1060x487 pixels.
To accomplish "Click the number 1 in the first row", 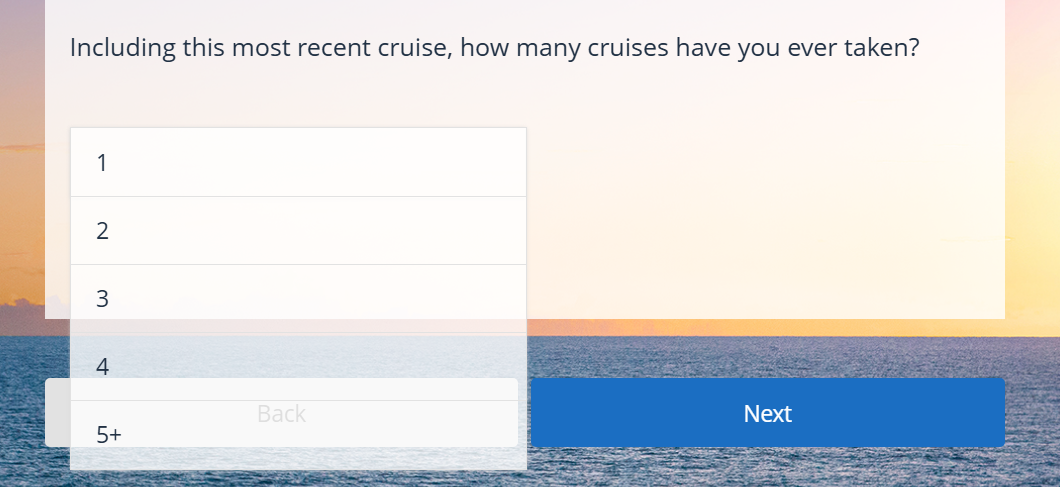I will point(102,163).
